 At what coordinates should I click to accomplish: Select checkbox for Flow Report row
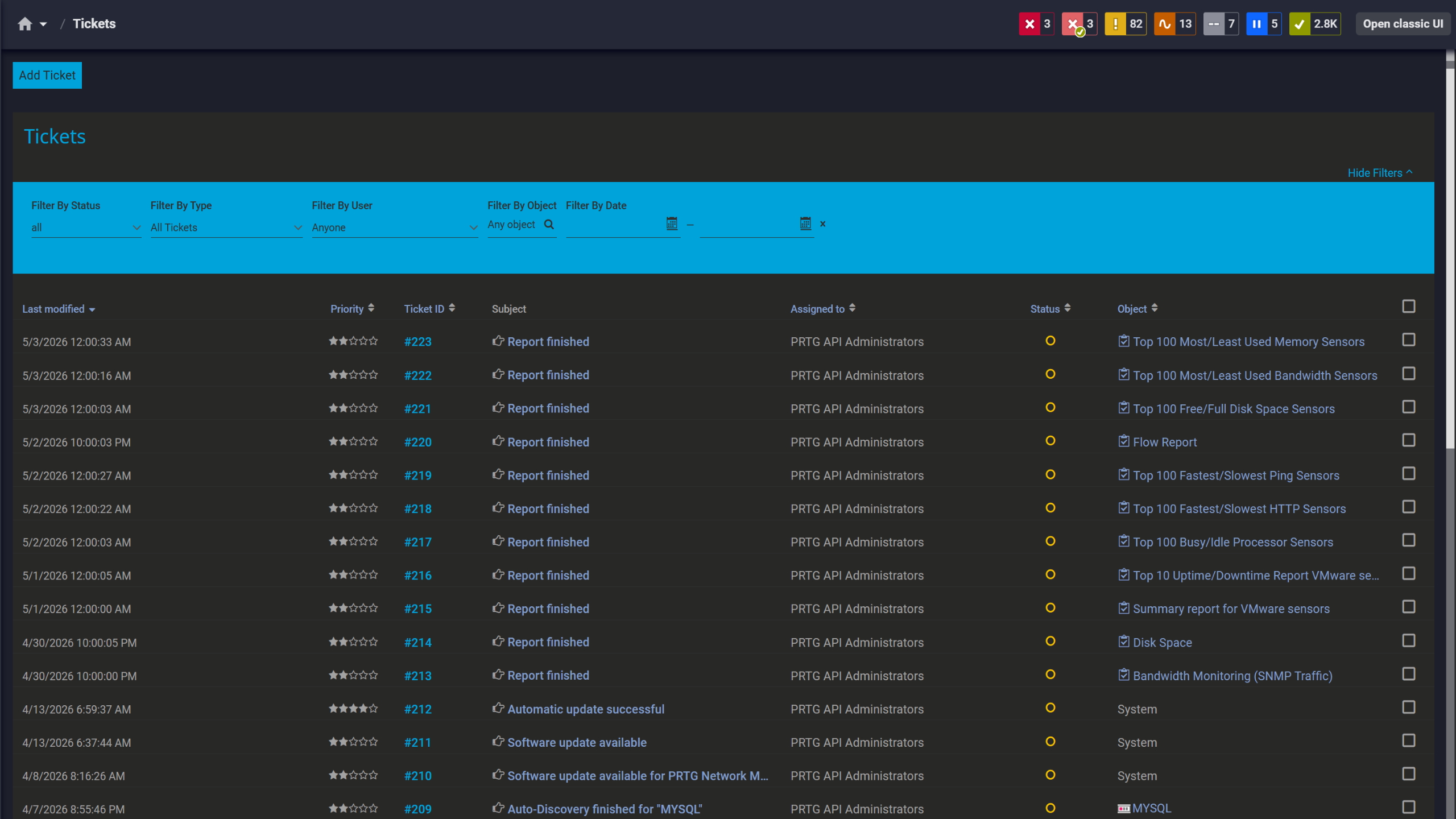(1408, 440)
